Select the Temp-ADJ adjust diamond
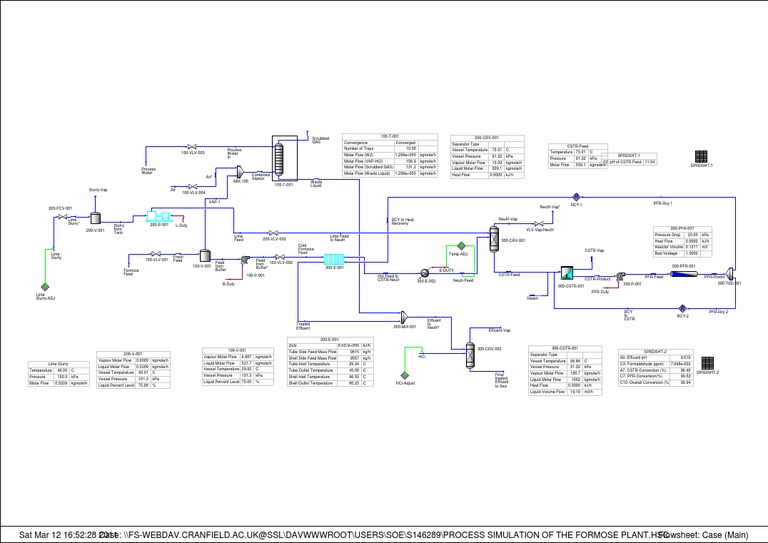 (461, 246)
